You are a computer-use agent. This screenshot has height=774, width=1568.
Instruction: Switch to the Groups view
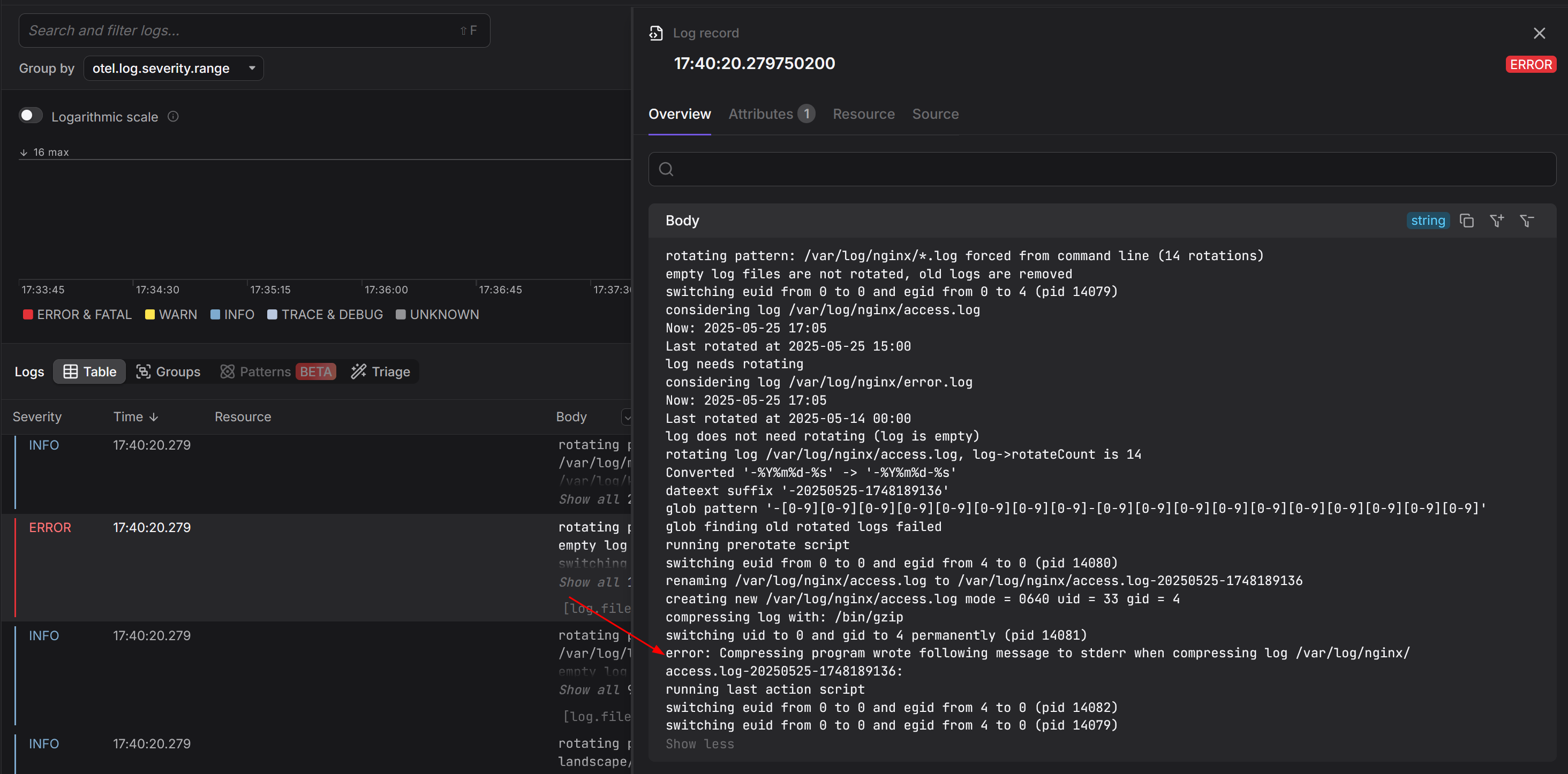[168, 371]
